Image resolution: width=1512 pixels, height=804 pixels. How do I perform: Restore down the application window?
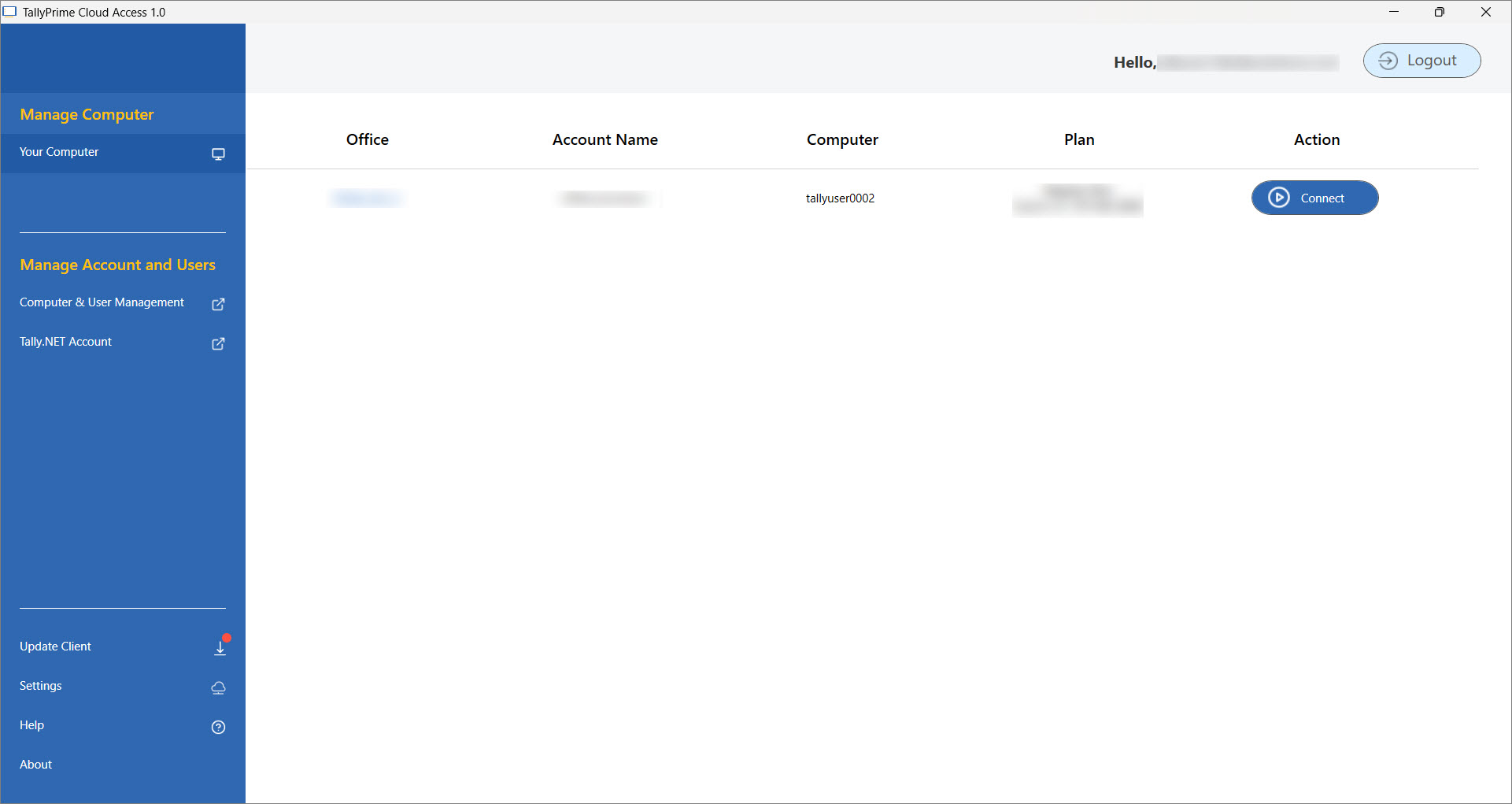point(1440,12)
